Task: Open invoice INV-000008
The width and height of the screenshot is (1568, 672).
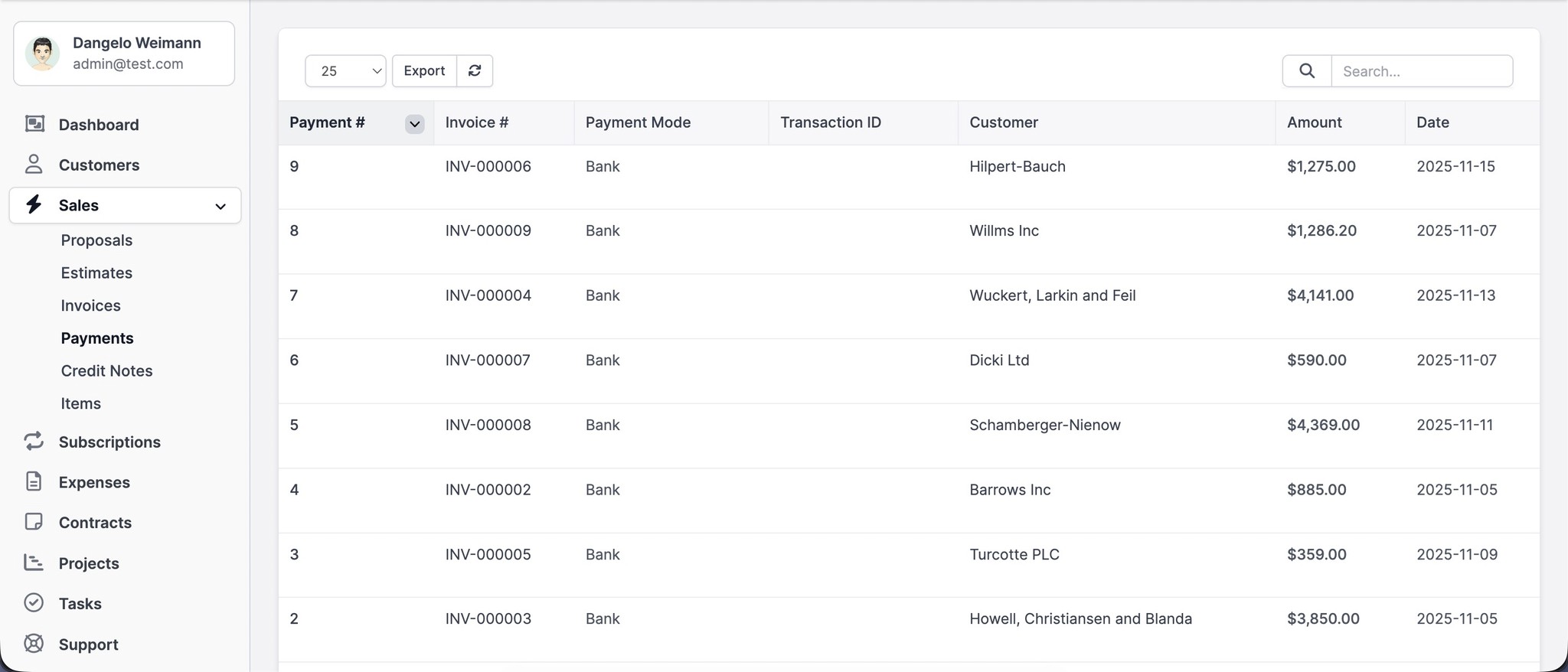Action: 488,425
